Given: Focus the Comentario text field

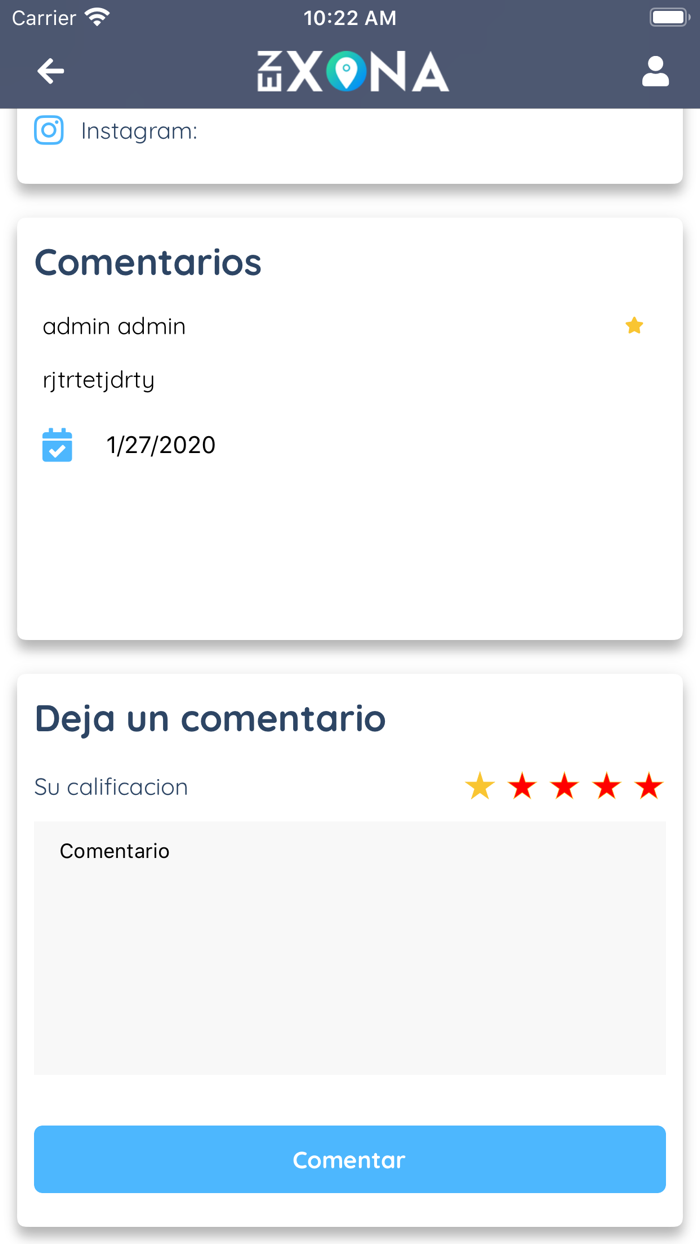Looking at the screenshot, I should coord(350,948).
